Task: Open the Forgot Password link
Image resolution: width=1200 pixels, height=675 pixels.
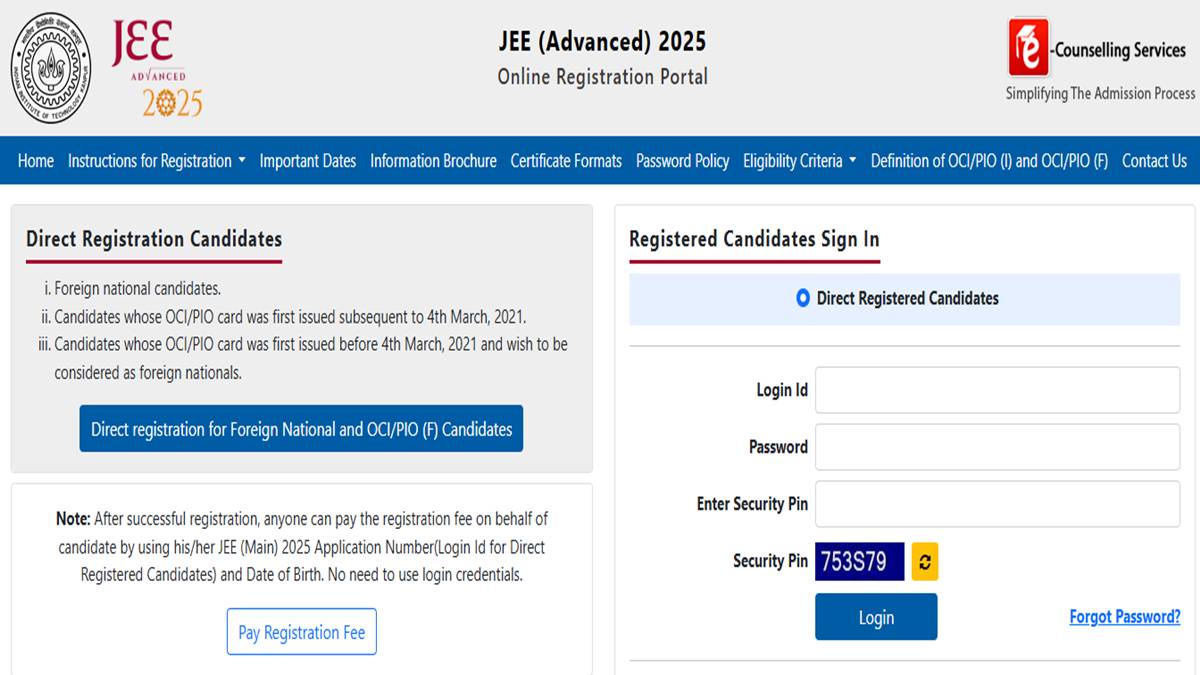Action: pos(1124,616)
